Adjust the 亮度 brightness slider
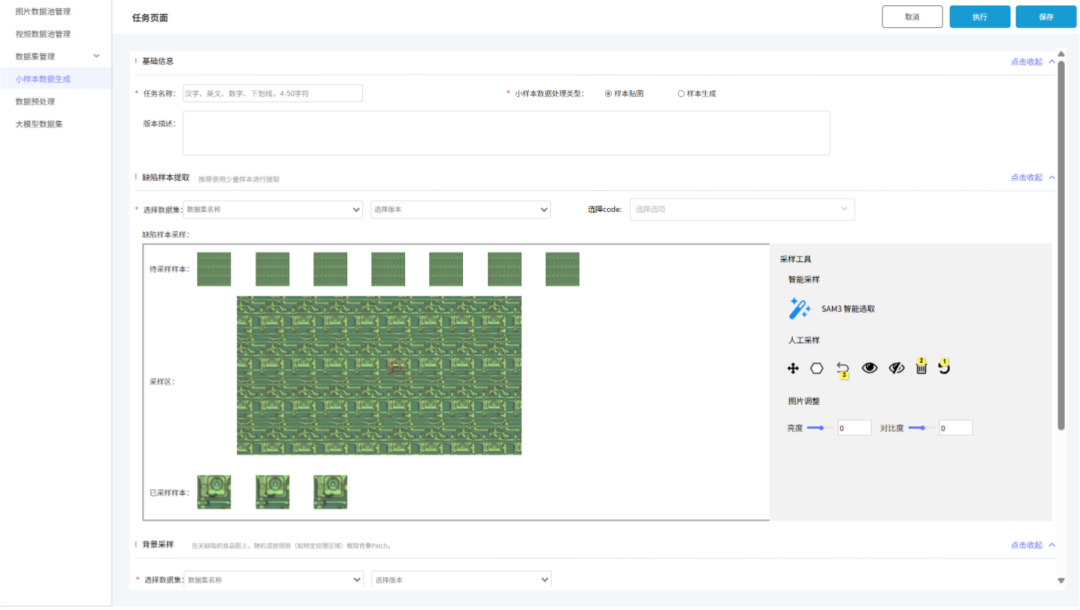1080x610 pixels. click(x=819, y=428)
